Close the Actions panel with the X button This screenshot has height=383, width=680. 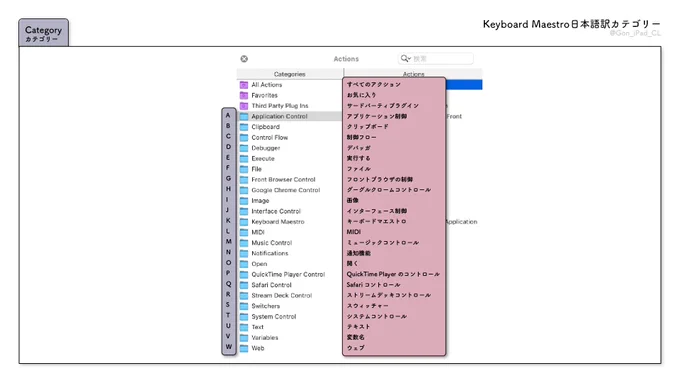244,59
